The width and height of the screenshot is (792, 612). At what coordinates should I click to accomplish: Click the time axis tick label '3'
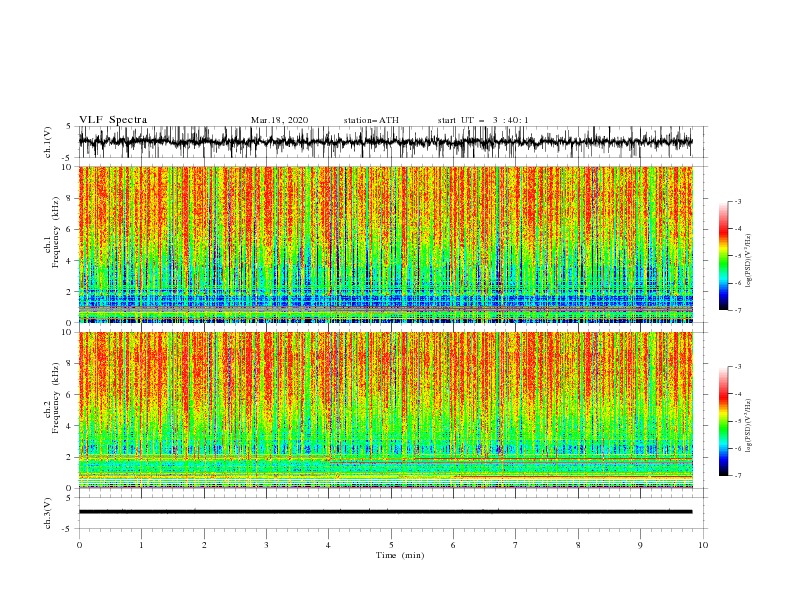(266, 545)
